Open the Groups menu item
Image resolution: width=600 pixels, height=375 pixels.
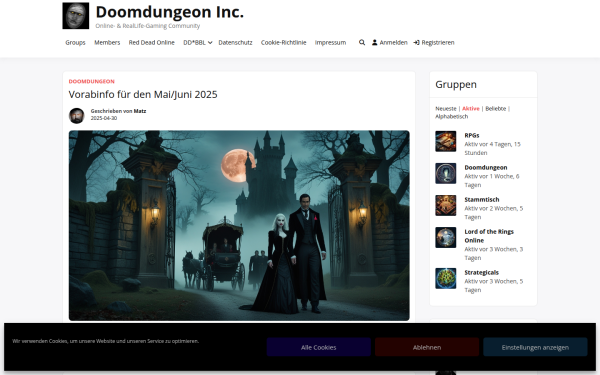click(75, 42)
